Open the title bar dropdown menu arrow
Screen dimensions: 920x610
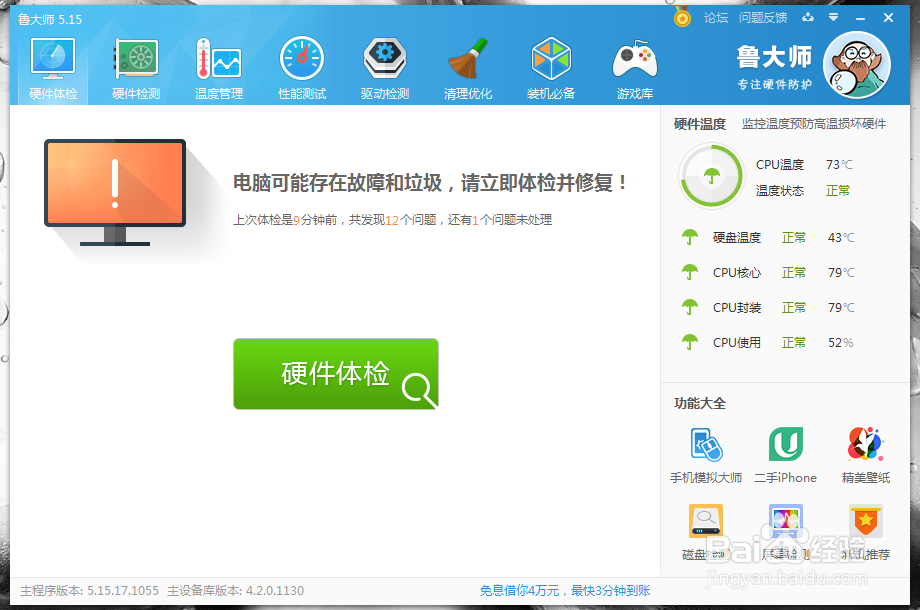coord(833,18)
